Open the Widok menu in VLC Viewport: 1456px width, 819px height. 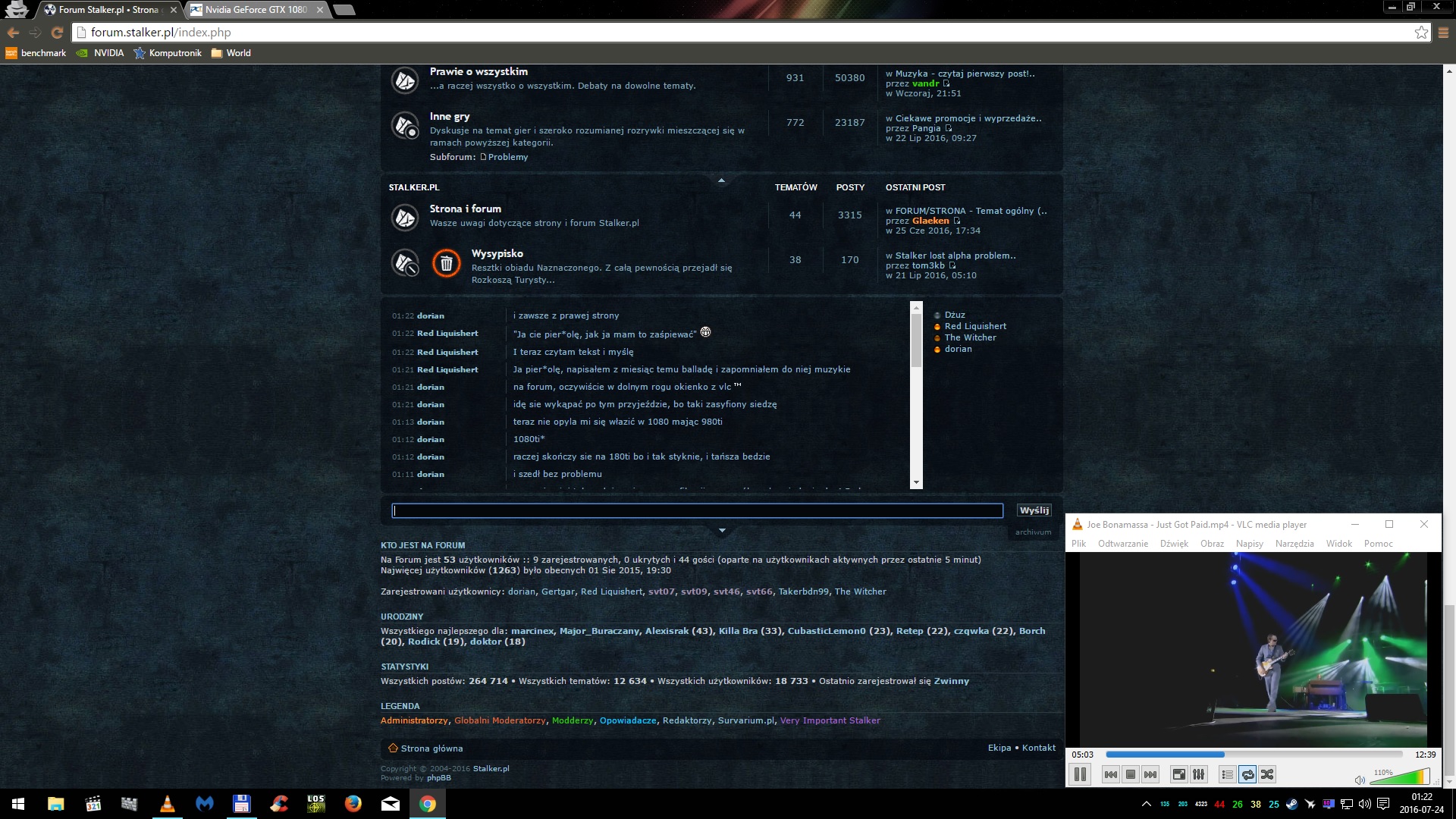(1339, 544)
